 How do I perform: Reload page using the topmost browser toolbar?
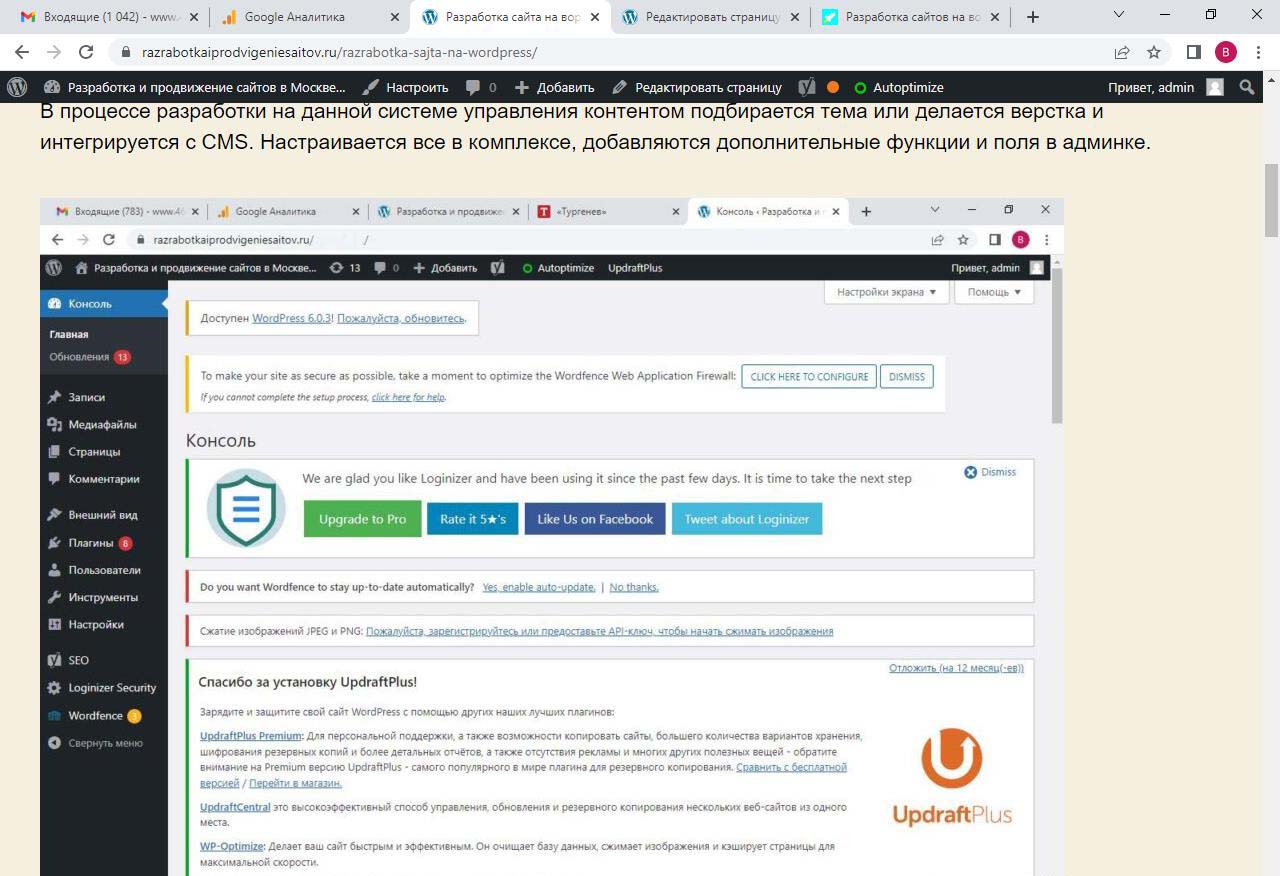[86, 52]
